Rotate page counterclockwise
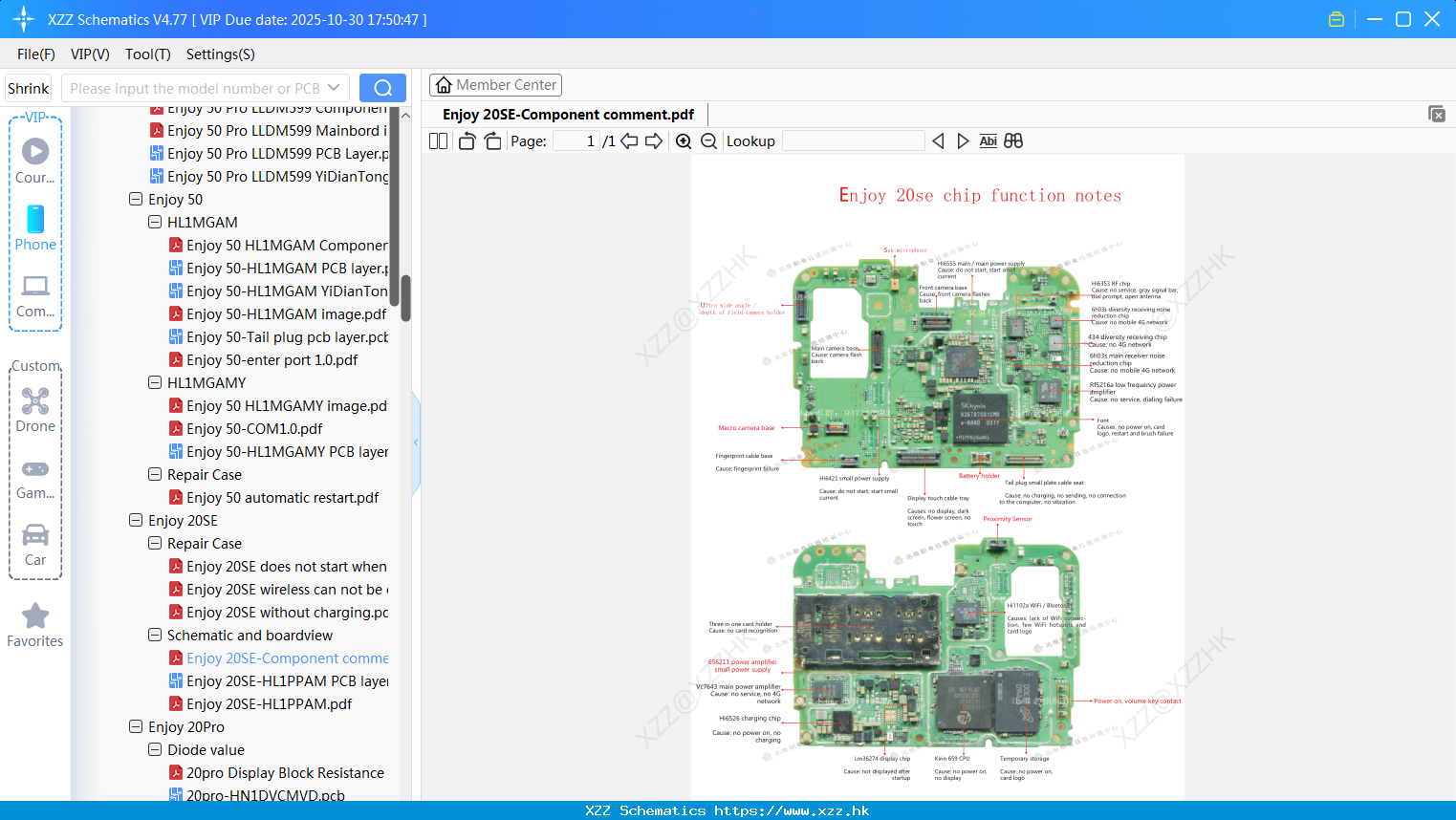The height and width of the screenshot is (820, 1456). point(467,140)
